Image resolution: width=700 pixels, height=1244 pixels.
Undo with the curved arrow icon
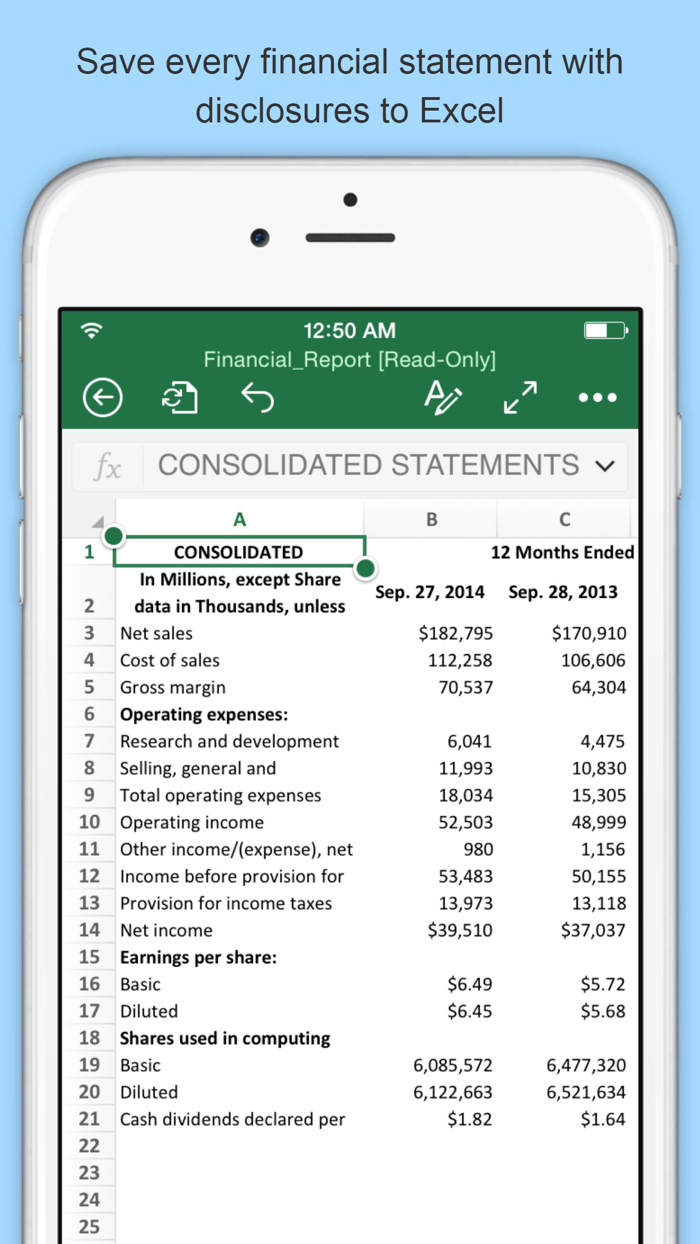257,397
